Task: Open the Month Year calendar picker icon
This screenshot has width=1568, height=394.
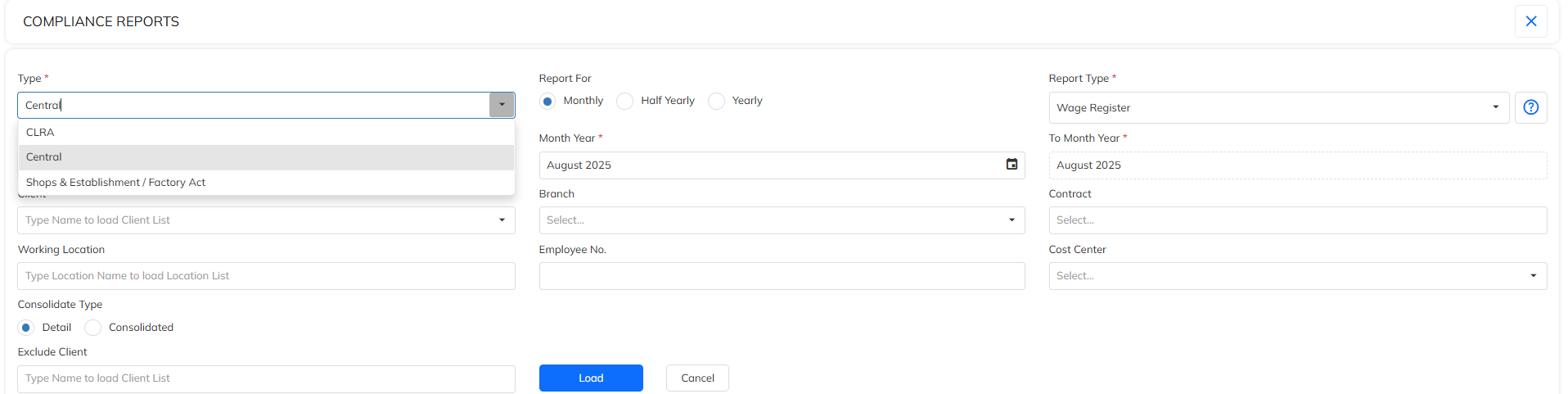Action: (1012, 165)
